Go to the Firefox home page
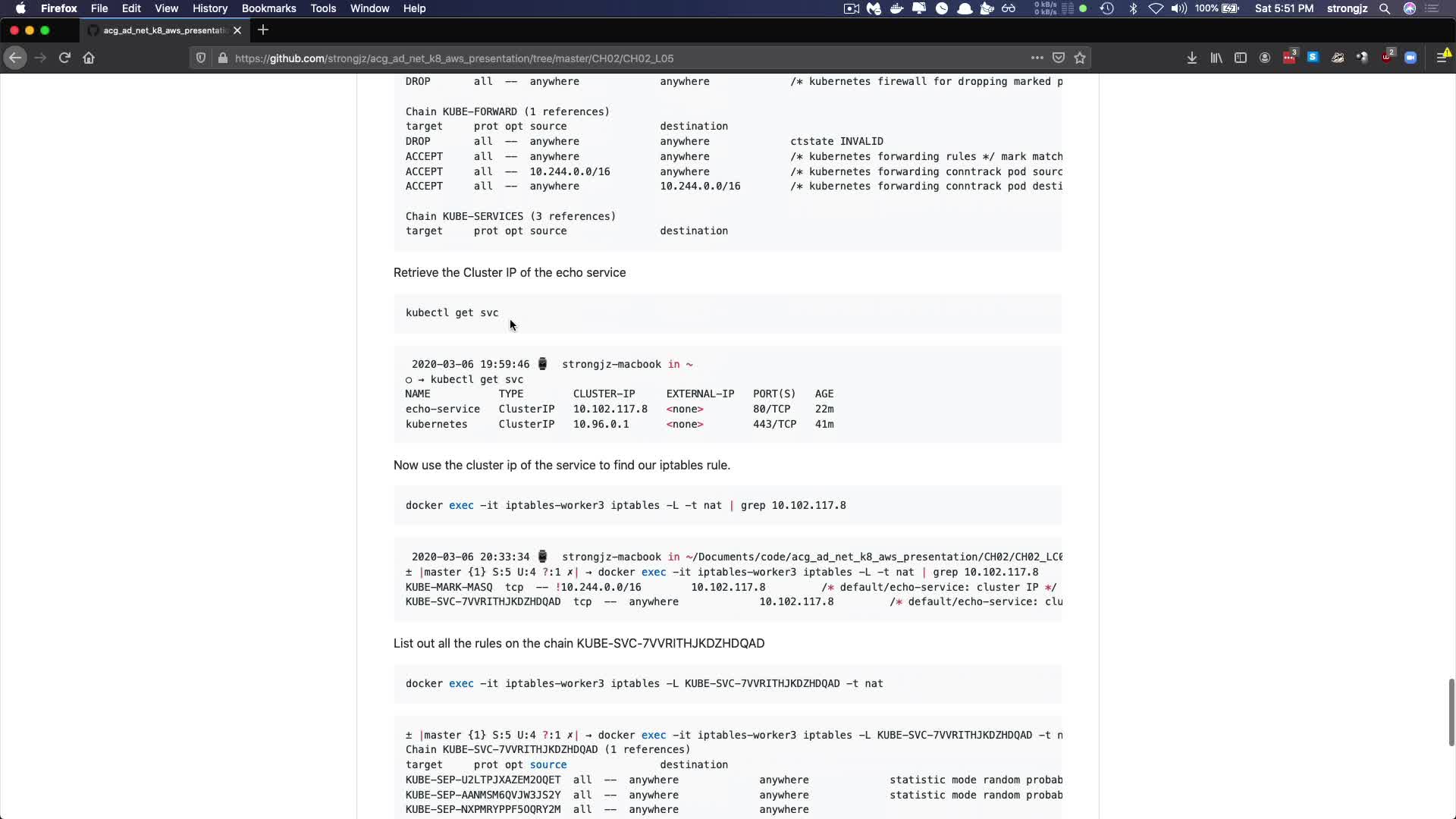 coord(89,58)
